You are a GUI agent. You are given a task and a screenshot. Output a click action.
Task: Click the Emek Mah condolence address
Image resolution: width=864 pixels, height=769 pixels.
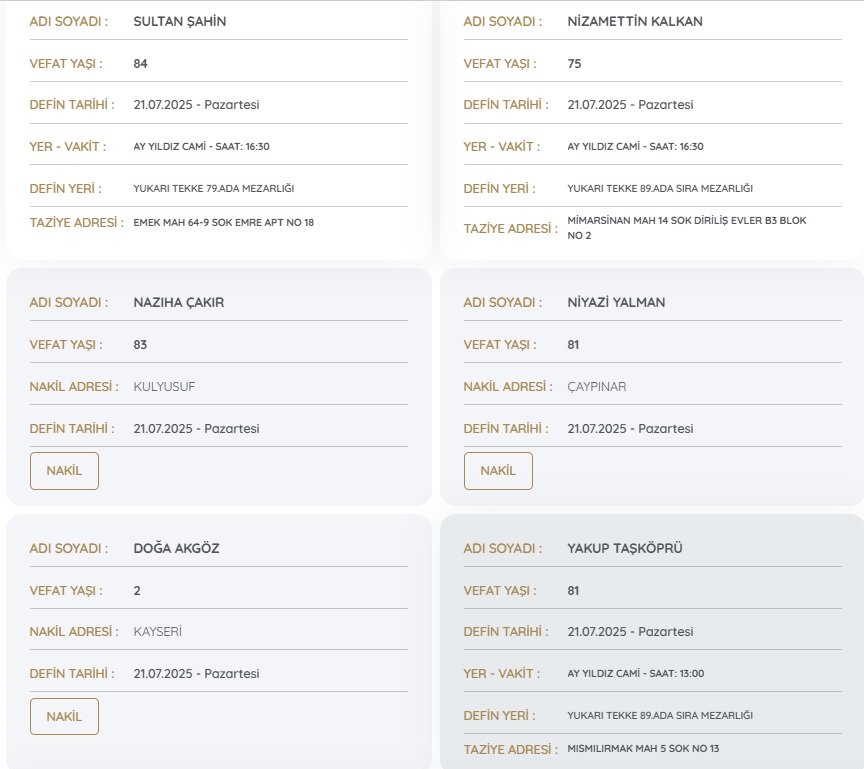tap(223, 222)
